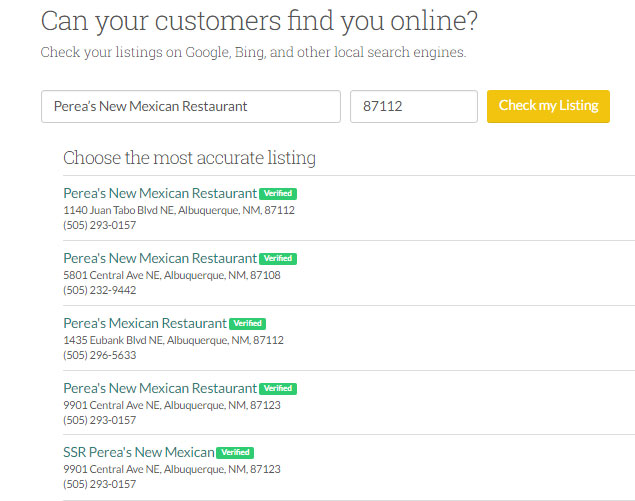Select phone (505) 293-0157 under Juan Tabo

pos(100,225)
